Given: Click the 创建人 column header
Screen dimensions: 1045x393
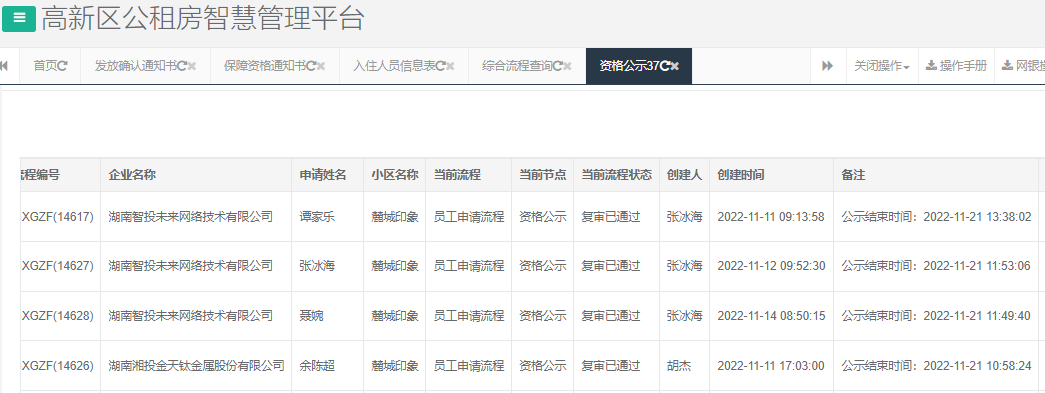Looking at the screenshot, I should pos(684,175).
